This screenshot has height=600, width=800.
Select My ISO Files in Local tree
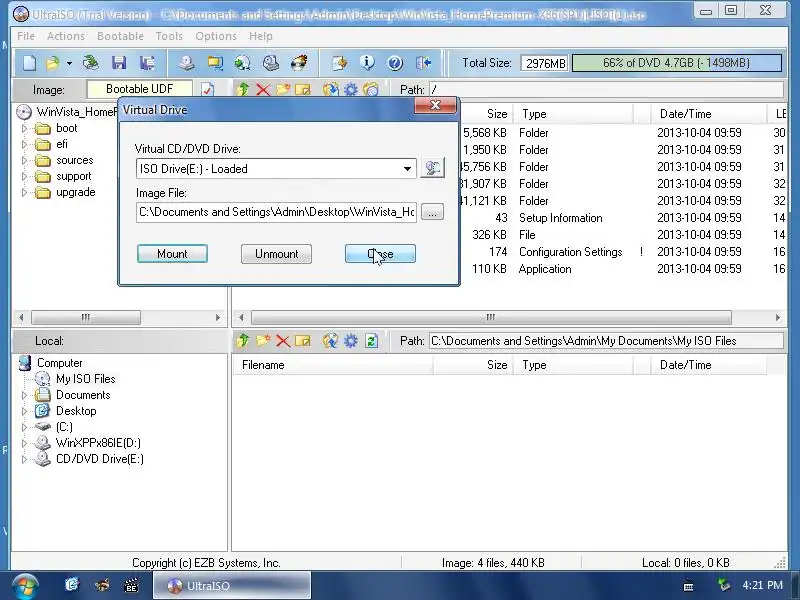pyautogui.click(x=85, y=379)
